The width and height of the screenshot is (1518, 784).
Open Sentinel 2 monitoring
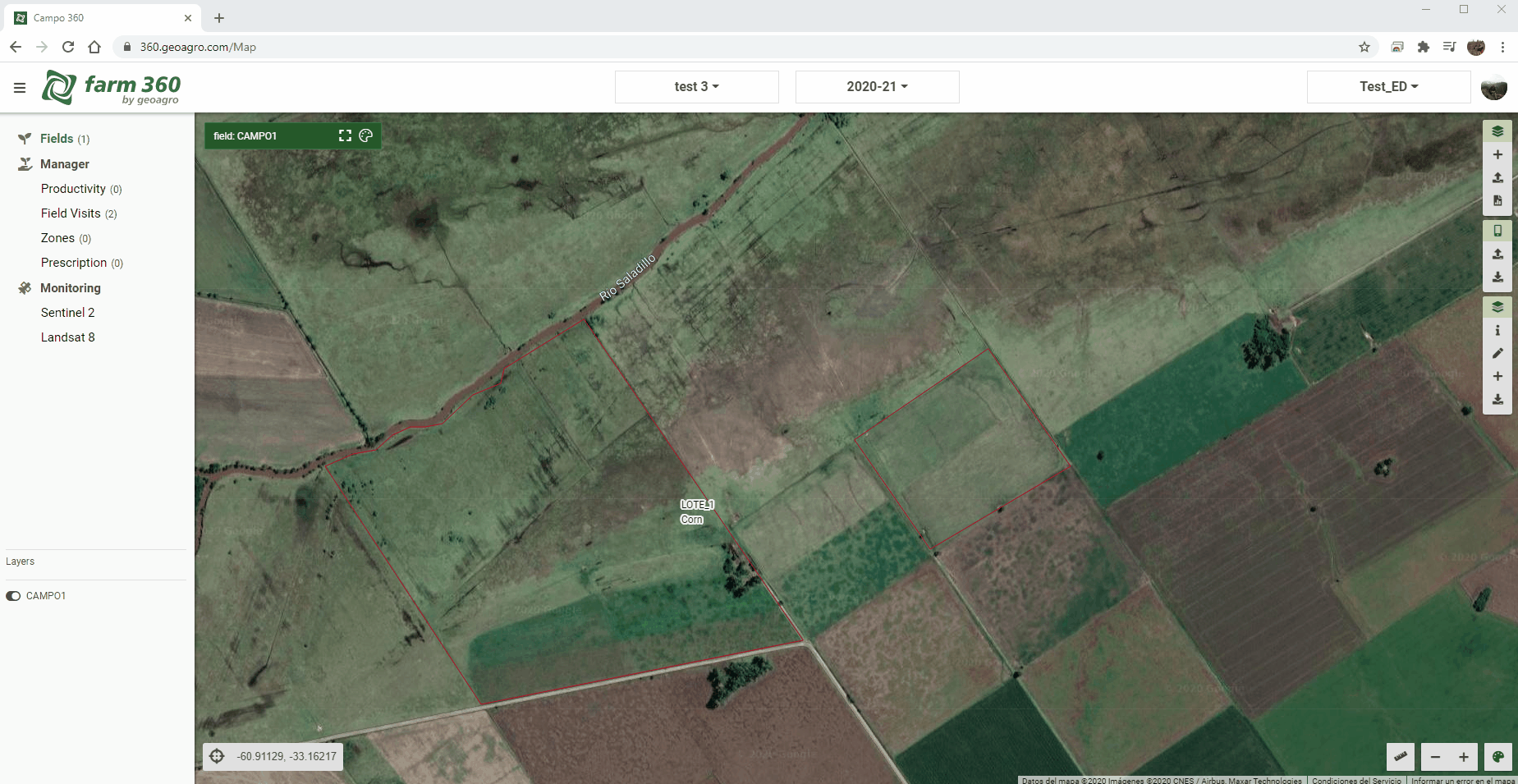tap(67, 313)
